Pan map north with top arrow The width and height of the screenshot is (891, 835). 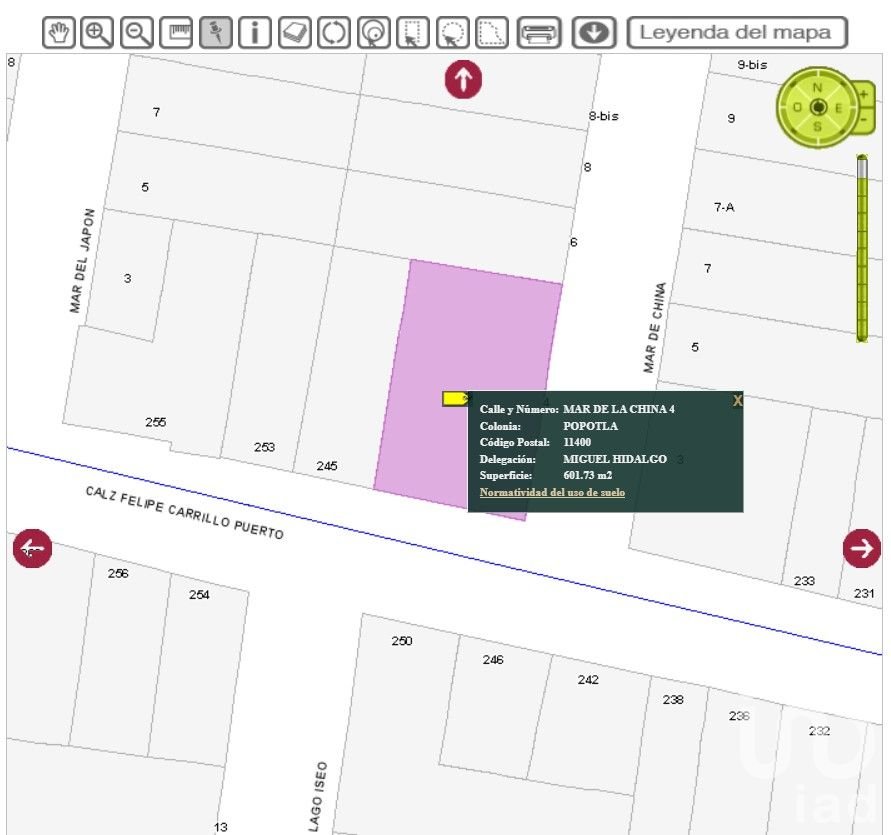point(463,79)
